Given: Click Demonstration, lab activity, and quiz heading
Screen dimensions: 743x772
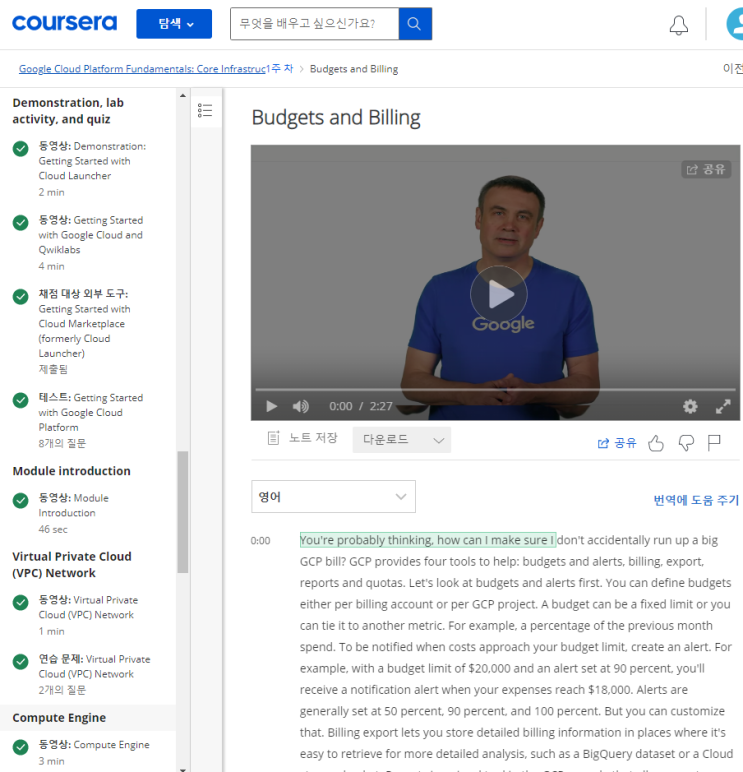Looking at the screenshot, I should (68, 111).
